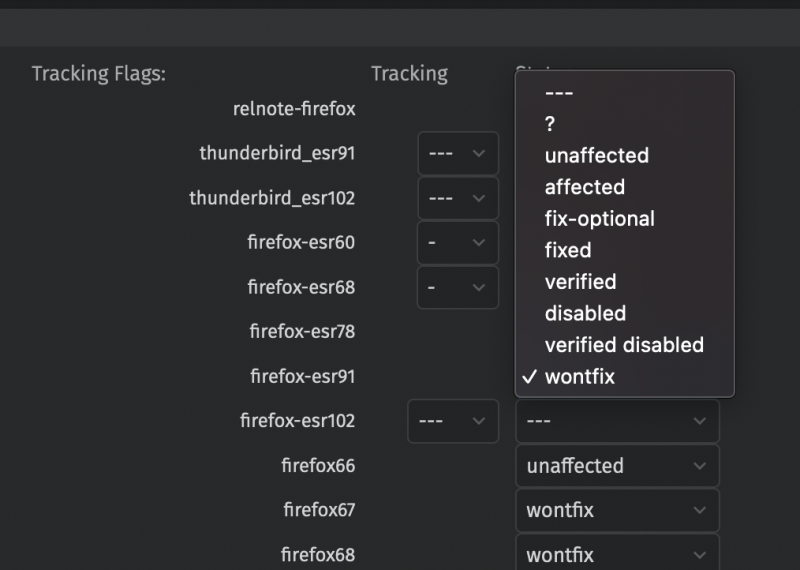Screen dimensions: 800x570
Task: Click the 'firefox-esr78' flag label
Action: pyautogui.click(x=302, y=332)
